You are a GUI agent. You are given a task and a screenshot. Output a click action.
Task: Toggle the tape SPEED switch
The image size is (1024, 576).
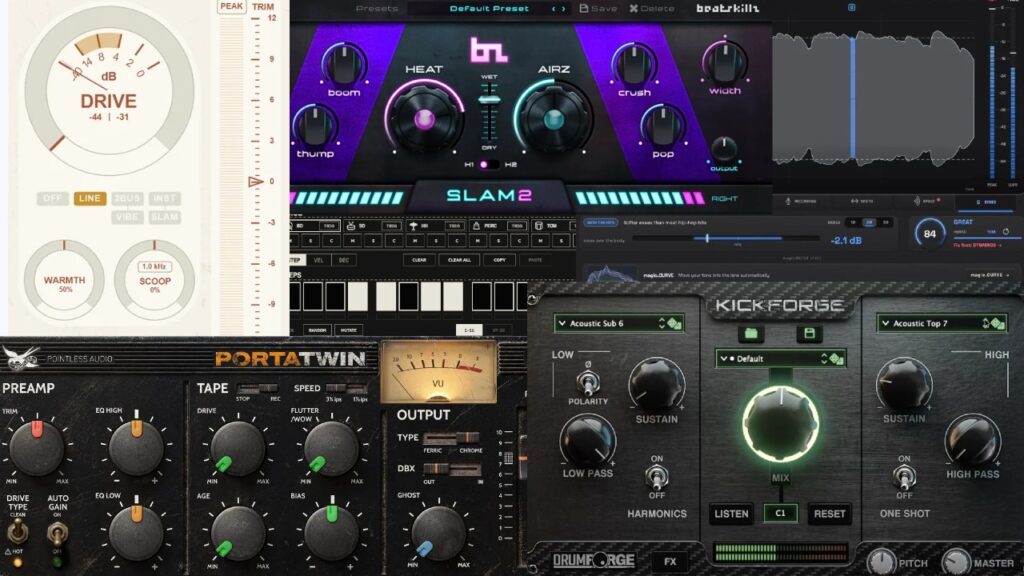coord(346,388)
